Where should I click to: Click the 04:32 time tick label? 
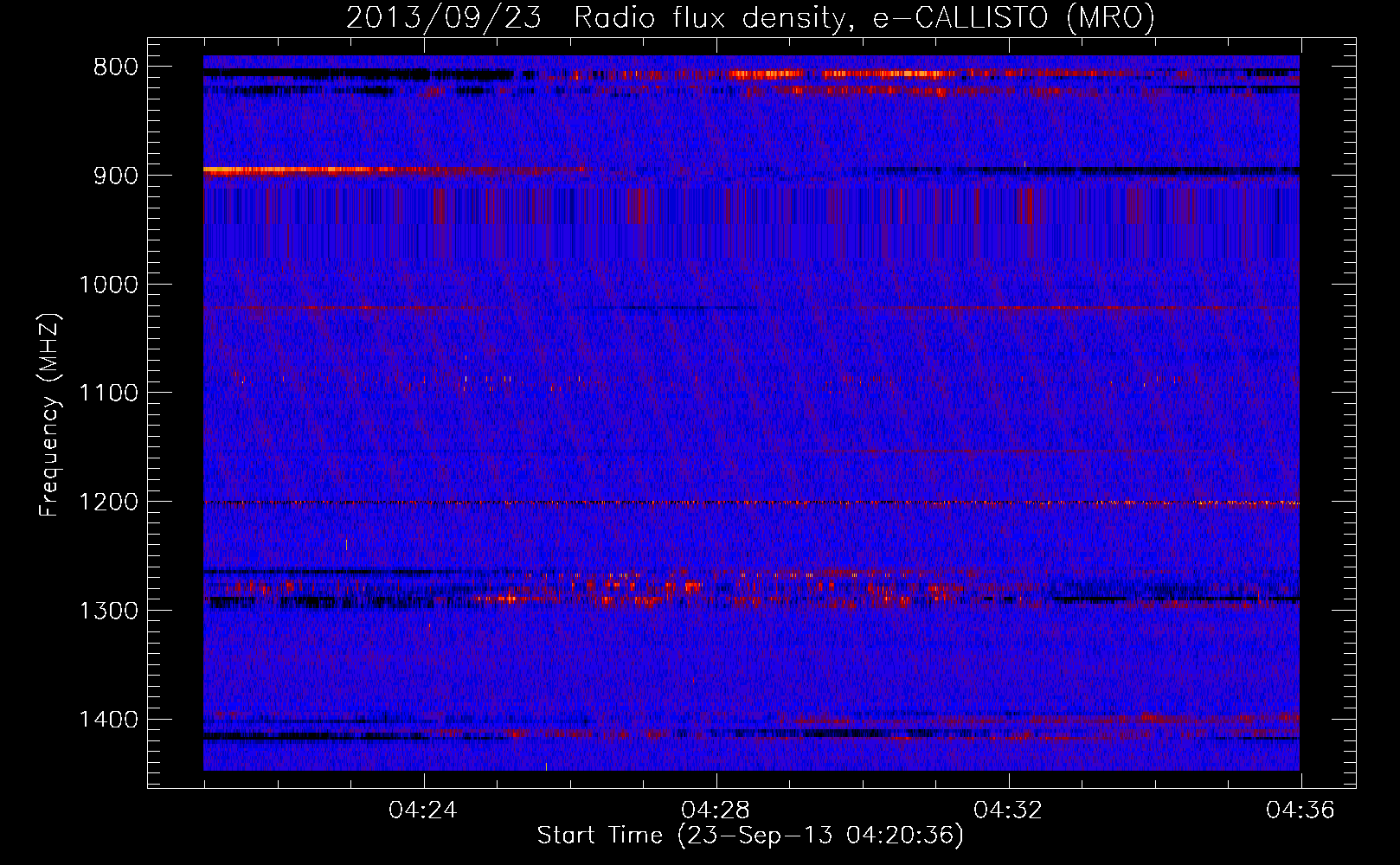1008,811
